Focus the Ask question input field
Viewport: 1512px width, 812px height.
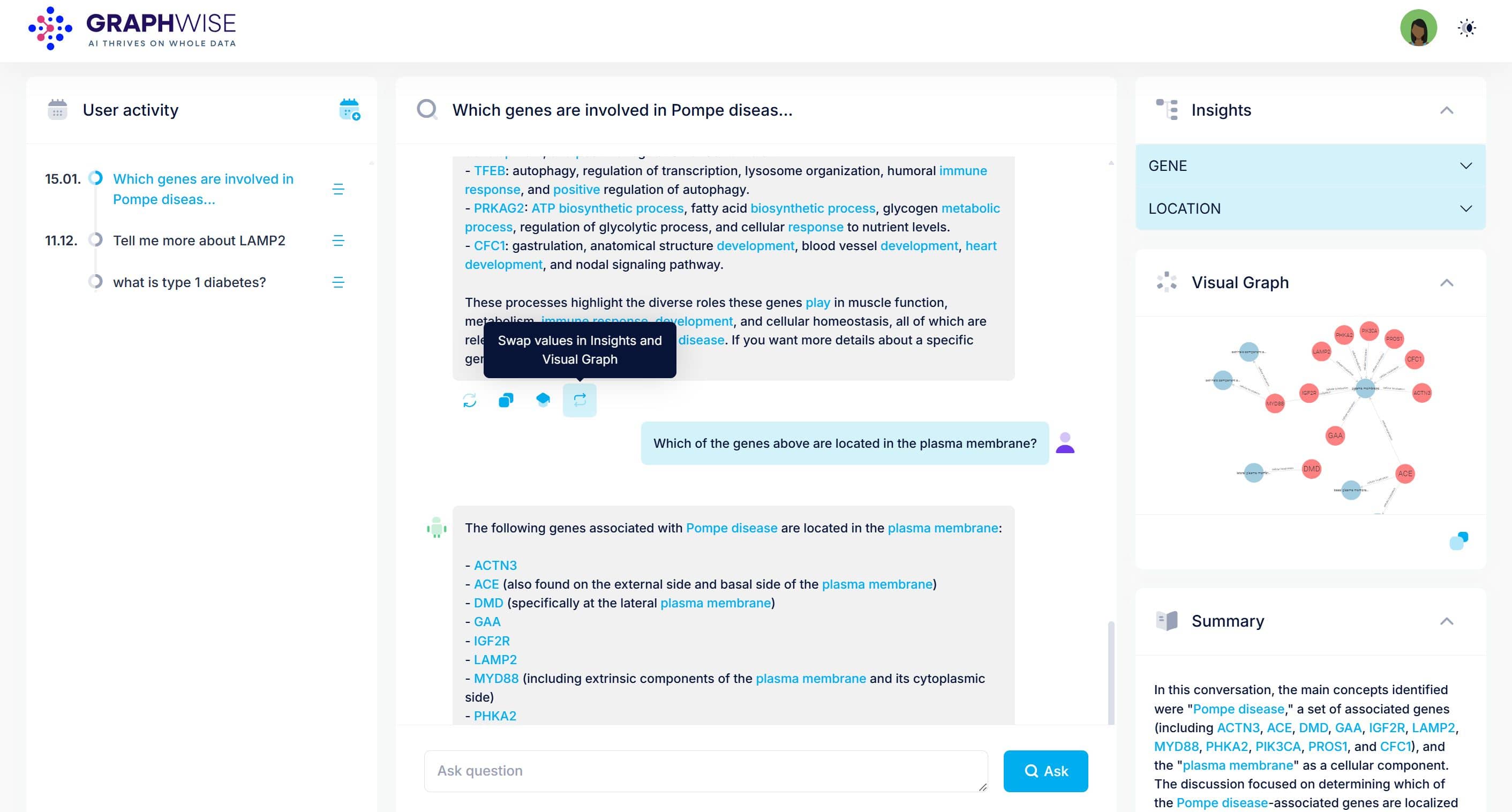(705, 771)
